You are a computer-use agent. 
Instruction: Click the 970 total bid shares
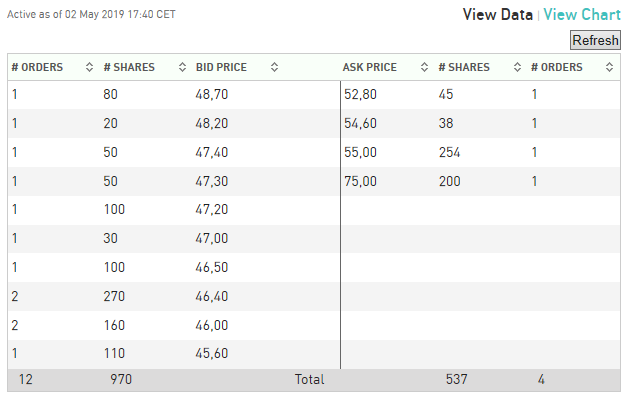[121, 379]
